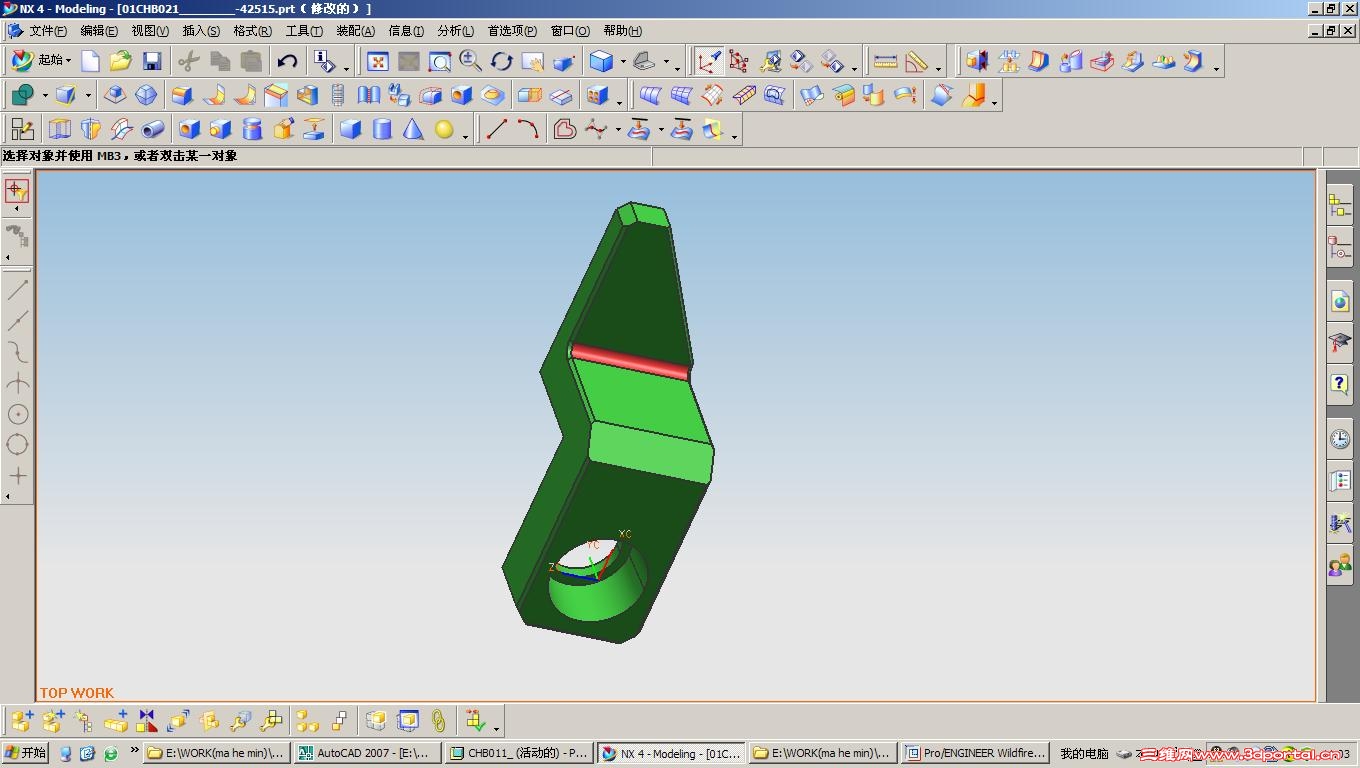Open the 工具(T) Tools menu
Viewport: 1360px width, 768px height.
click(x=304, y=31)
